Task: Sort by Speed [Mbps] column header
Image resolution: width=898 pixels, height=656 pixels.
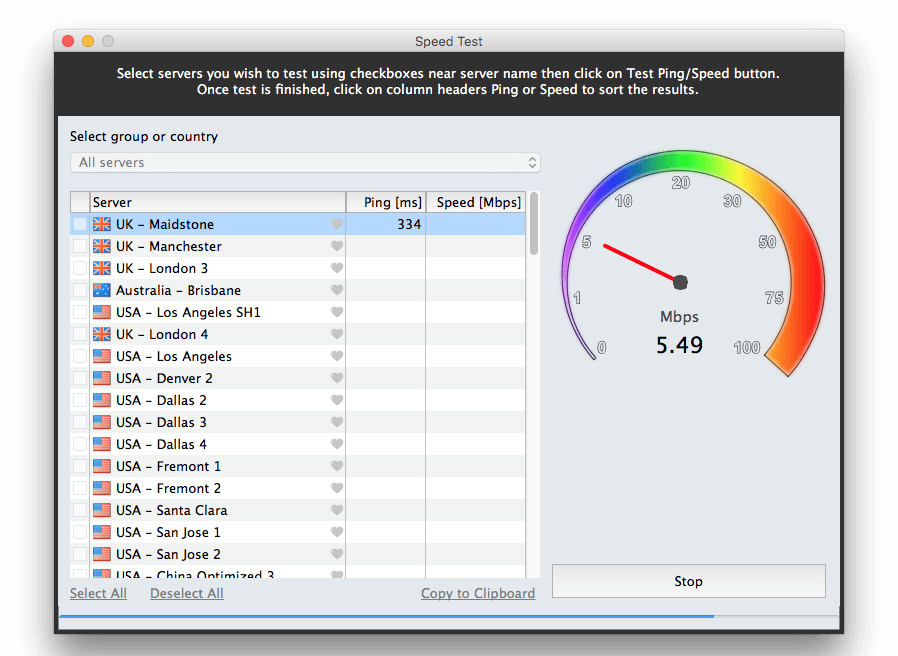Action: pos(478,202)
